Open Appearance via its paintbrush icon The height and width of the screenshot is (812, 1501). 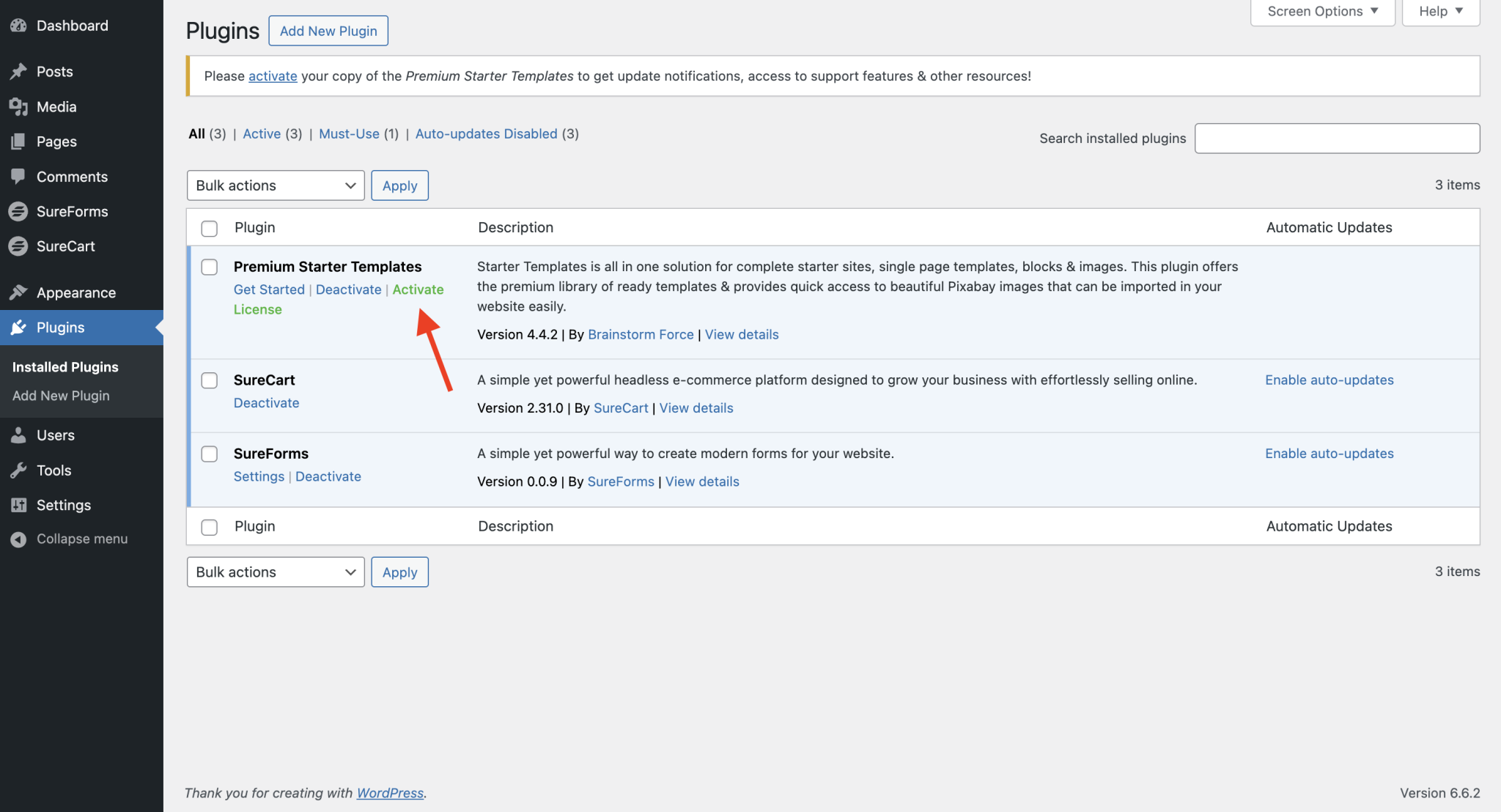[x=19, y=292]
